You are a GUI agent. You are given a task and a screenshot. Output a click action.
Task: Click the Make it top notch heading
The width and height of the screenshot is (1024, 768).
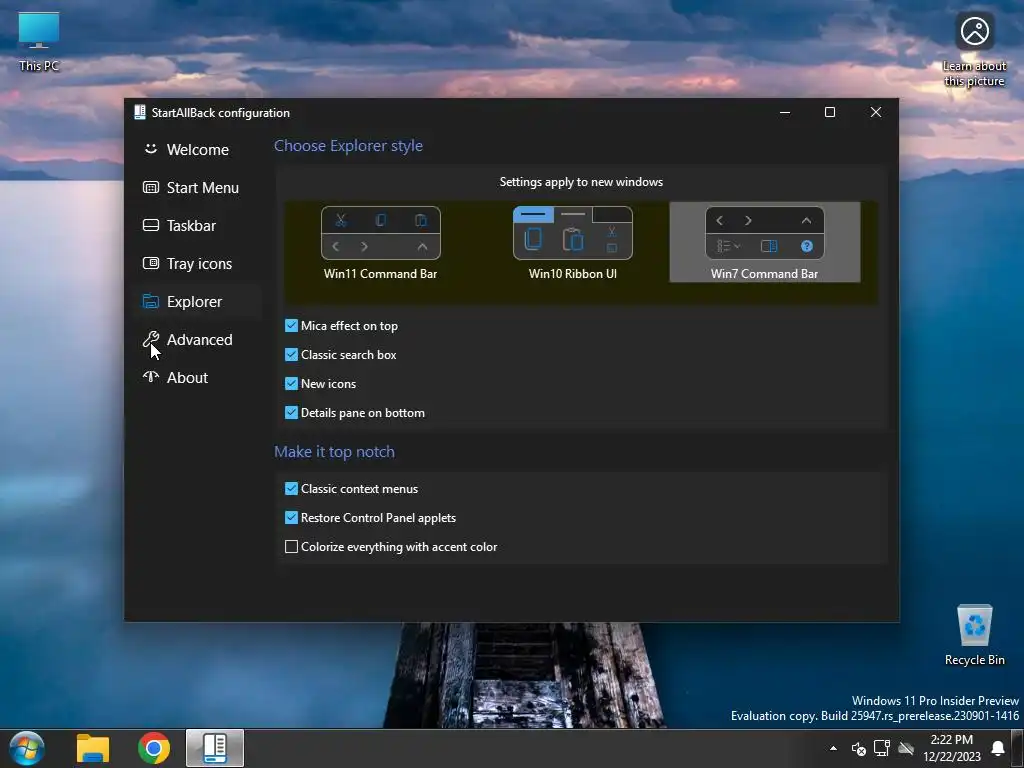coord(334,452)
